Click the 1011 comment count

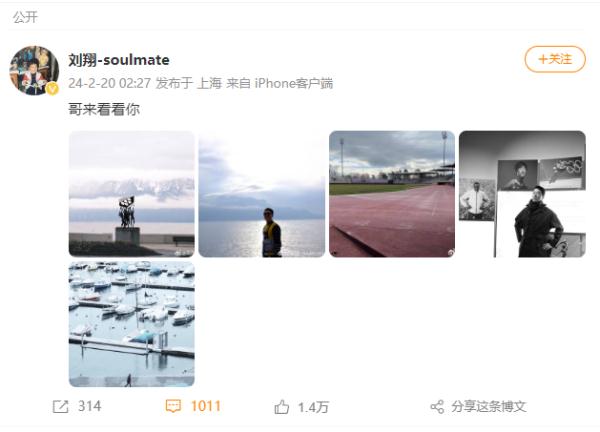[x=206, y=406]
